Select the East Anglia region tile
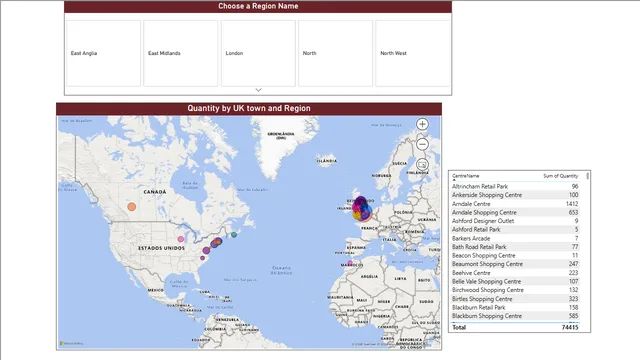The width and height of the screenshot is (640, 360). click(103, 53)
